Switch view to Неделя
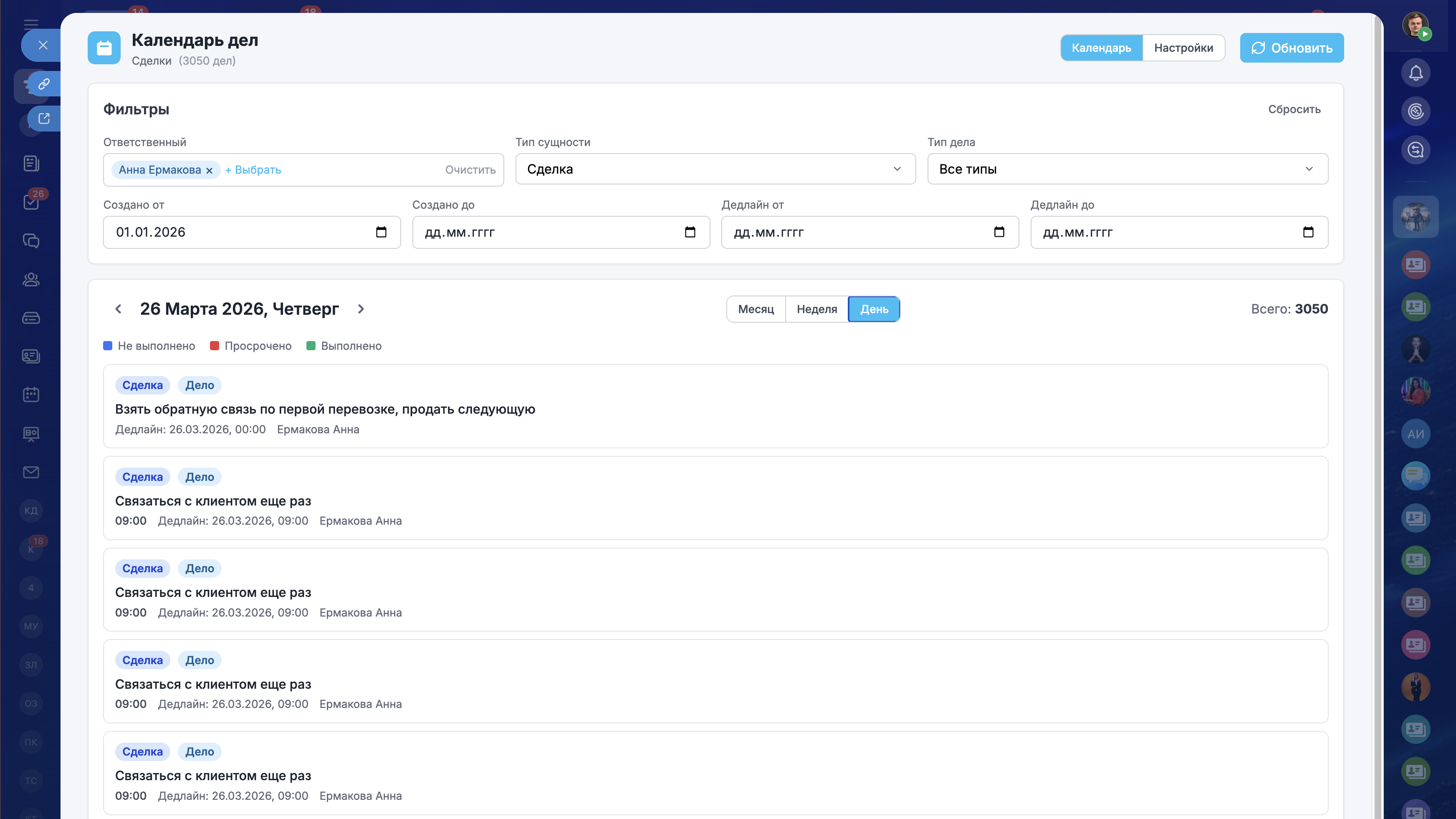 pos(817,309)
